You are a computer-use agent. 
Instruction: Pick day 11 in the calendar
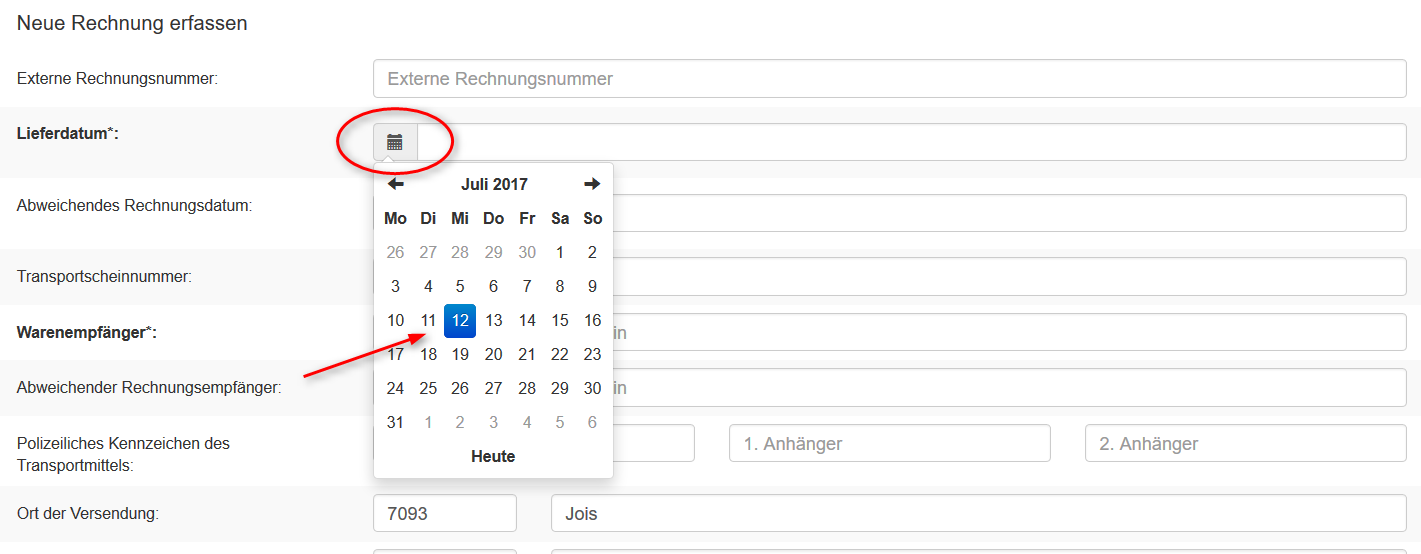click(x=428, y=321)
